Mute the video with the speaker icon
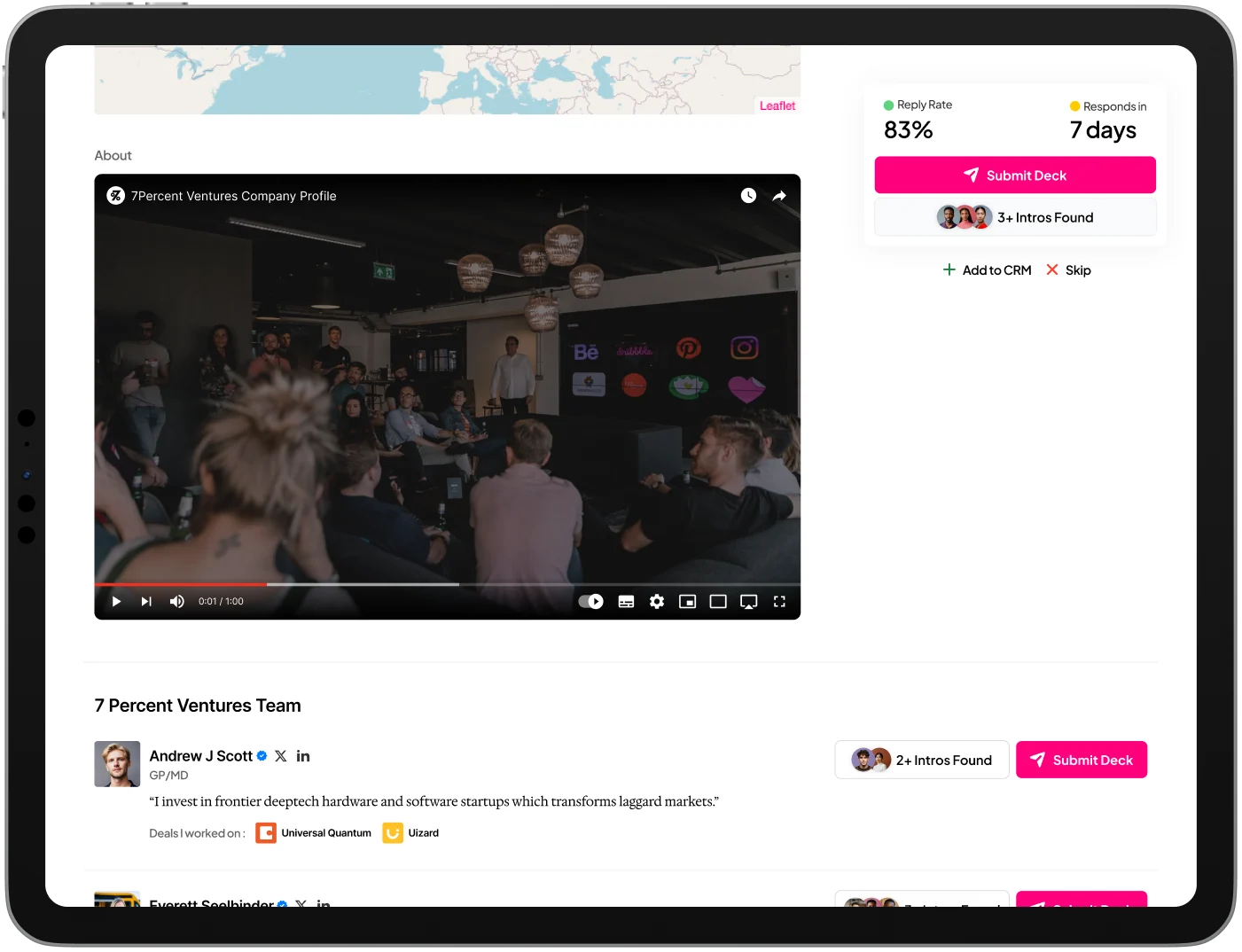This screenshot has width=1242, height=952. tap(177, 601)
